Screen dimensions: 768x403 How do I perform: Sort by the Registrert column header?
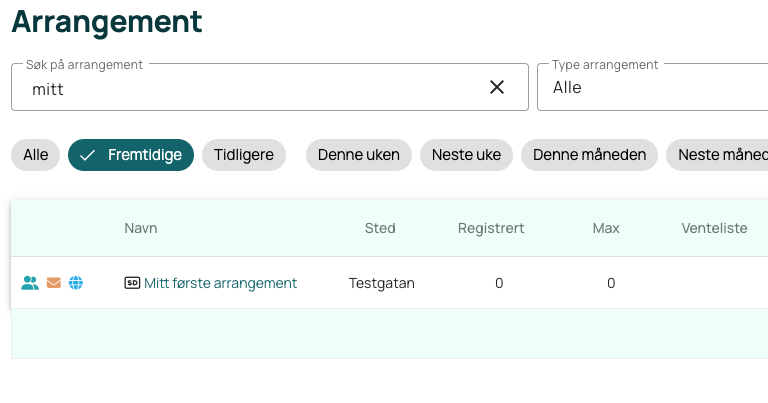tap(491, 228)
